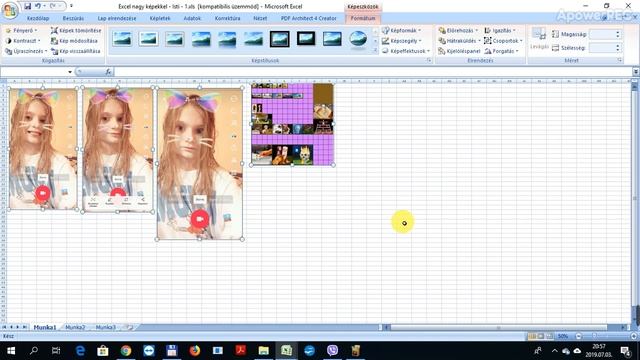Undo the last action

coord(38,6)
